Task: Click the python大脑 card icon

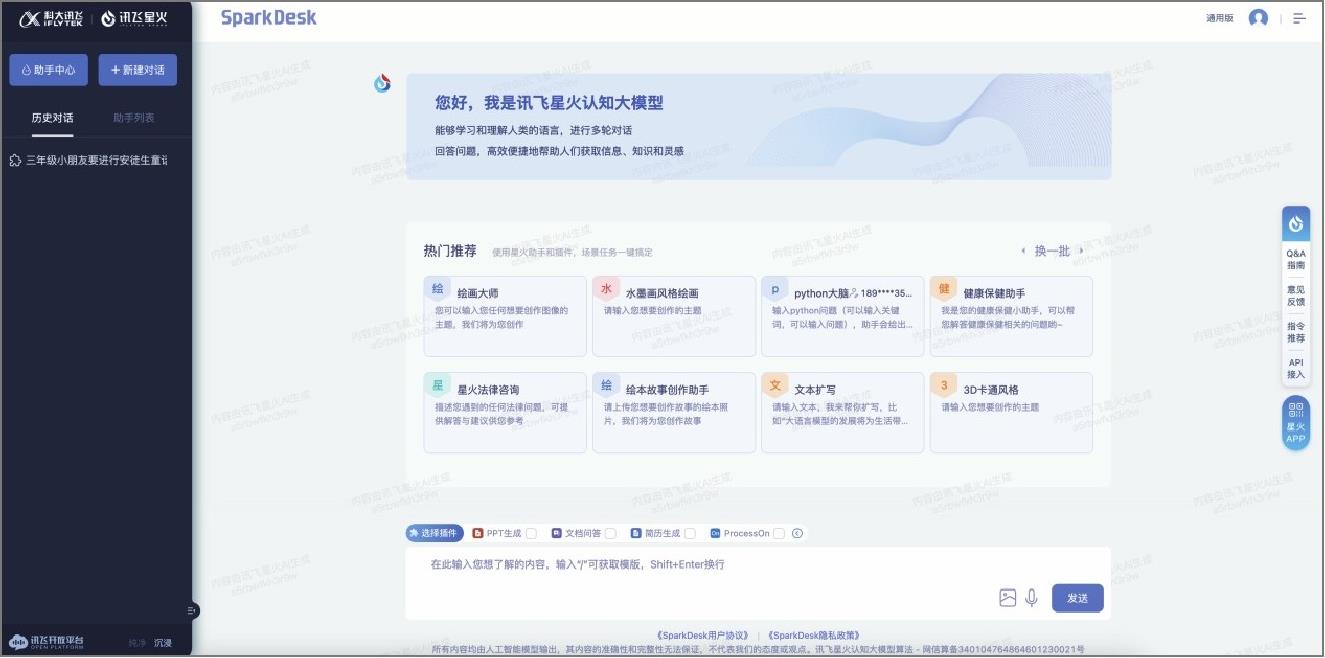Action: click(774, 288)
